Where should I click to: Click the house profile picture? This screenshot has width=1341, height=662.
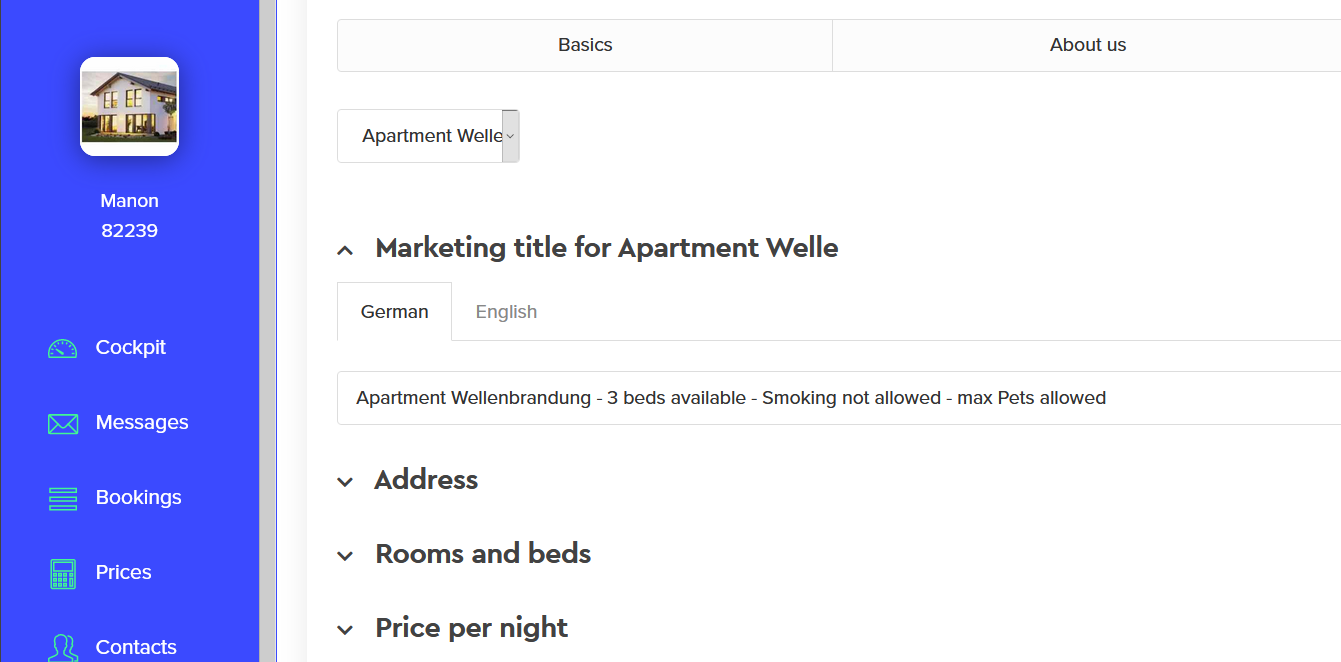pyautogui.click(x=129, y=106)
